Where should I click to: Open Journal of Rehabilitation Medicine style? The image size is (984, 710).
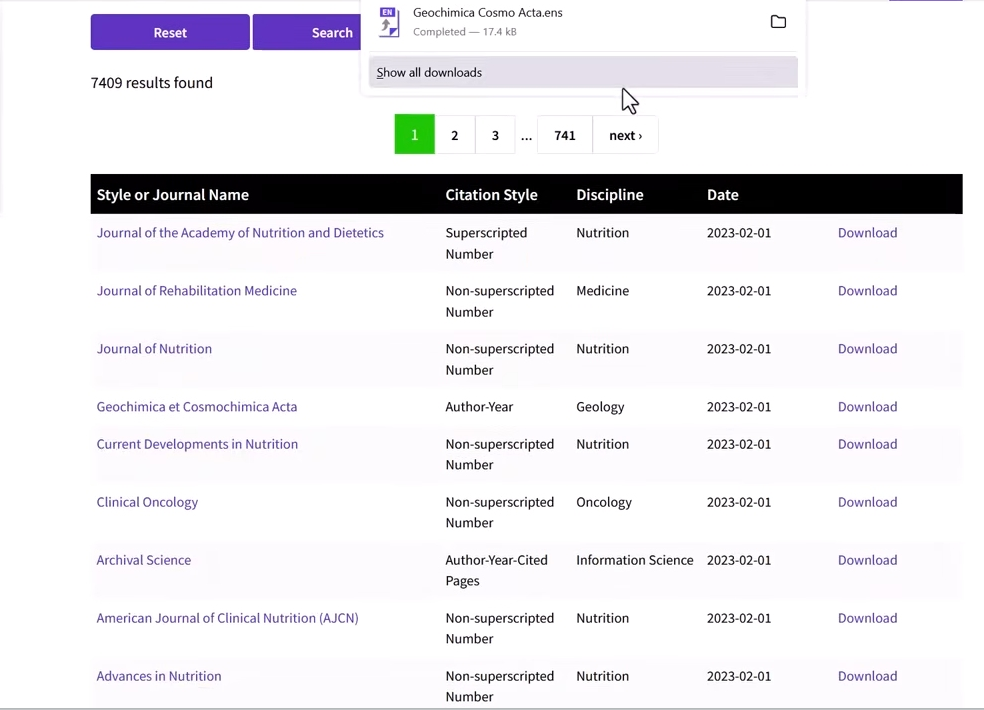click(x=196, y=291)
